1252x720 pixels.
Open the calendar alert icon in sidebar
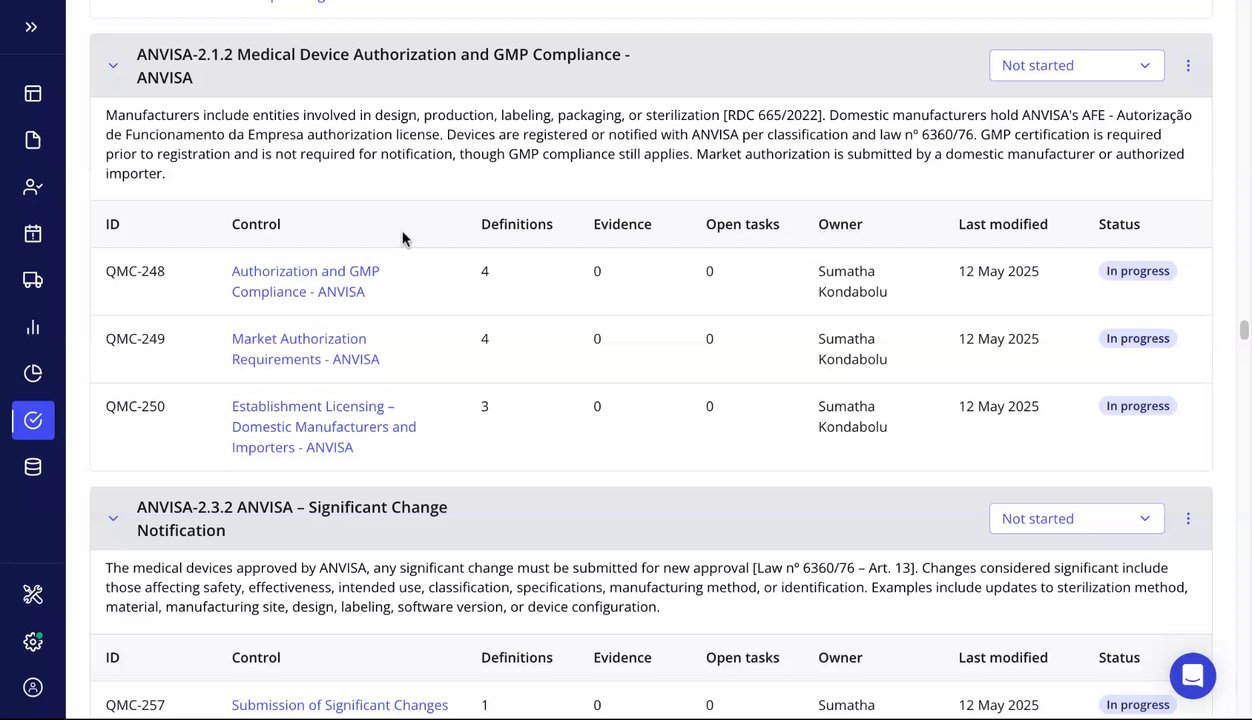[x=33, y=233]
